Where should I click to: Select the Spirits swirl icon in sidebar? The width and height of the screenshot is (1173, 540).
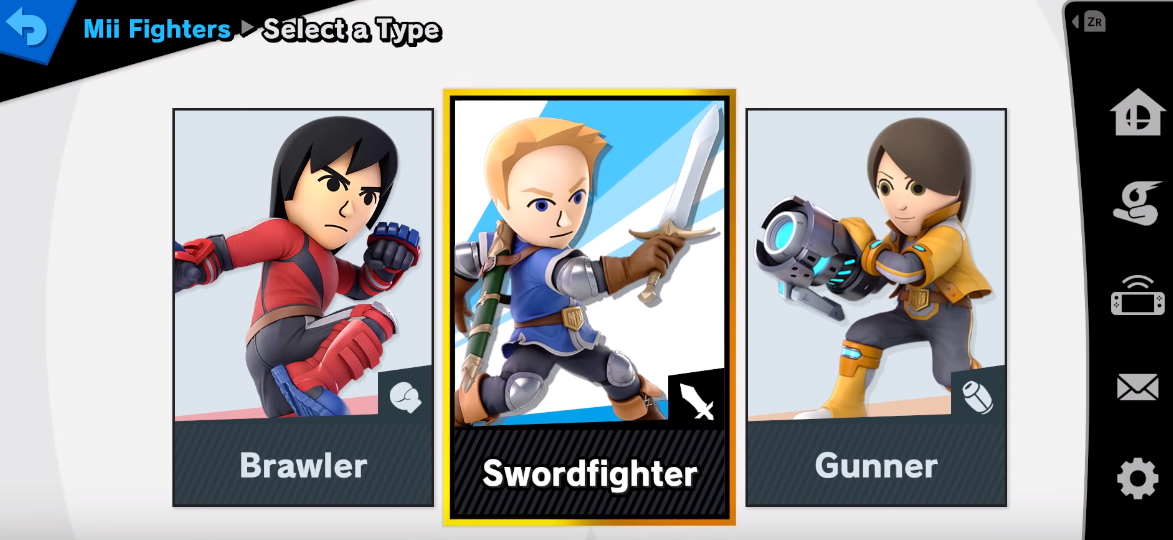(1137, 202)
